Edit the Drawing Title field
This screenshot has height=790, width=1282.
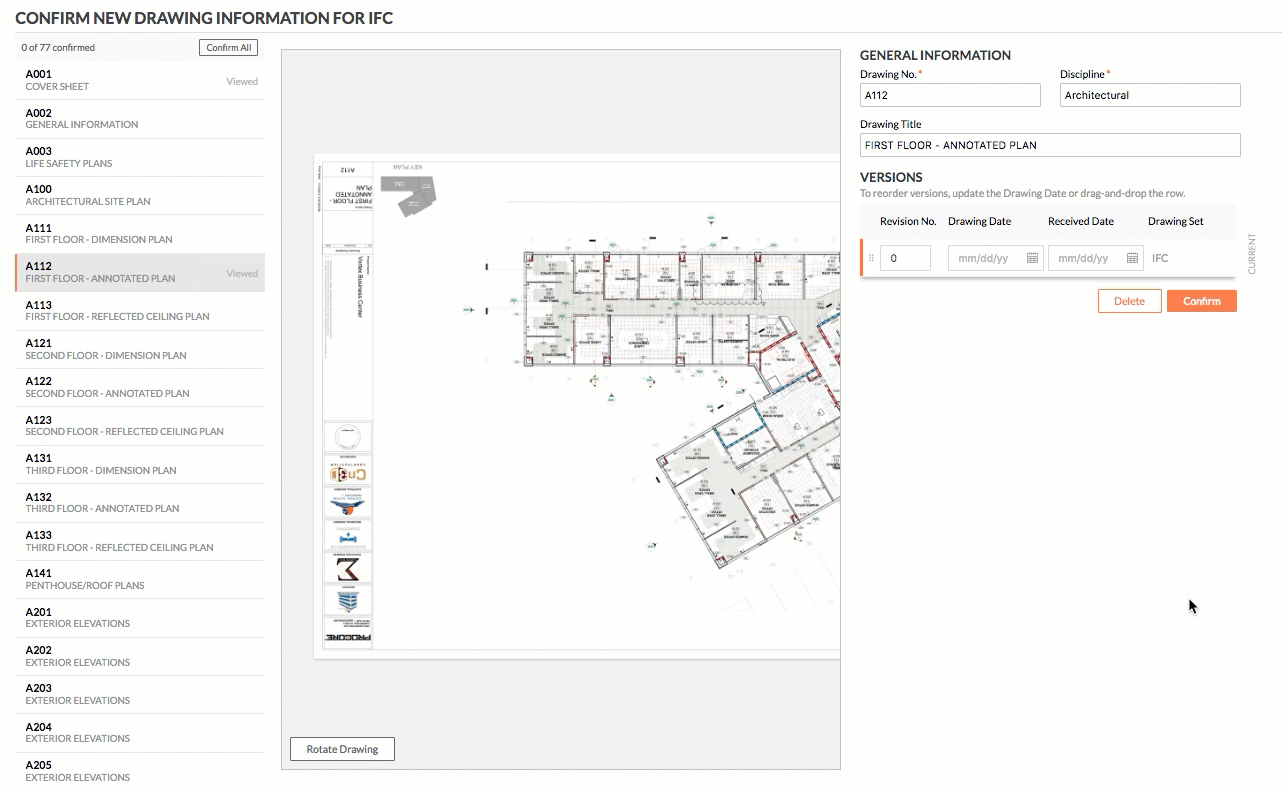(x=1049, y=145)
